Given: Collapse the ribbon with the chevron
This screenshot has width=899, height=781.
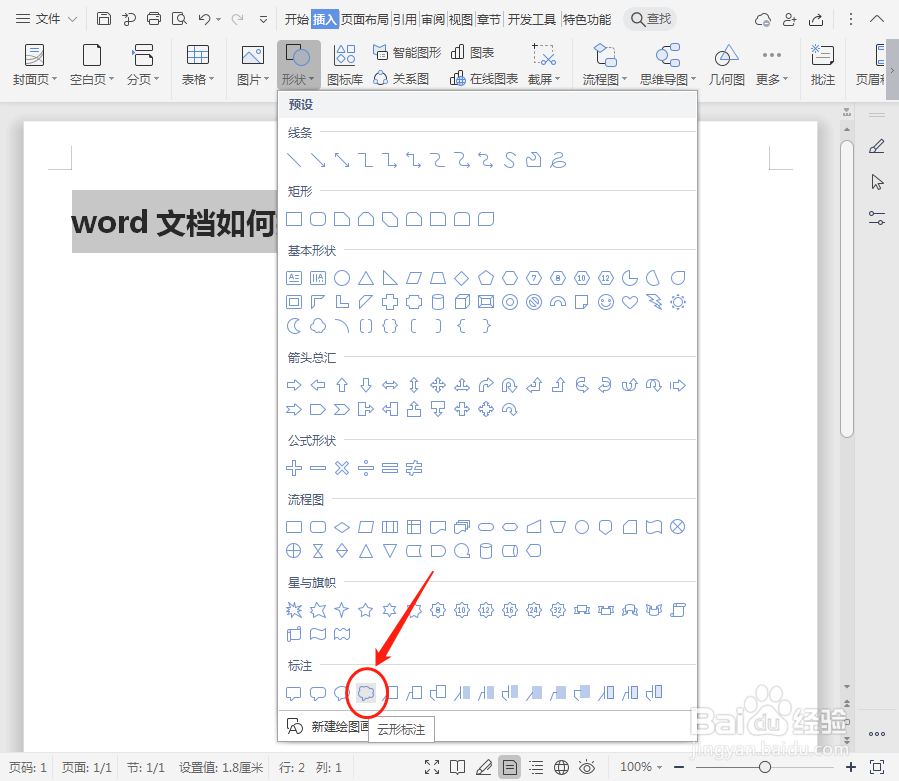Looking at the screenshot, I should click(877, 19).
